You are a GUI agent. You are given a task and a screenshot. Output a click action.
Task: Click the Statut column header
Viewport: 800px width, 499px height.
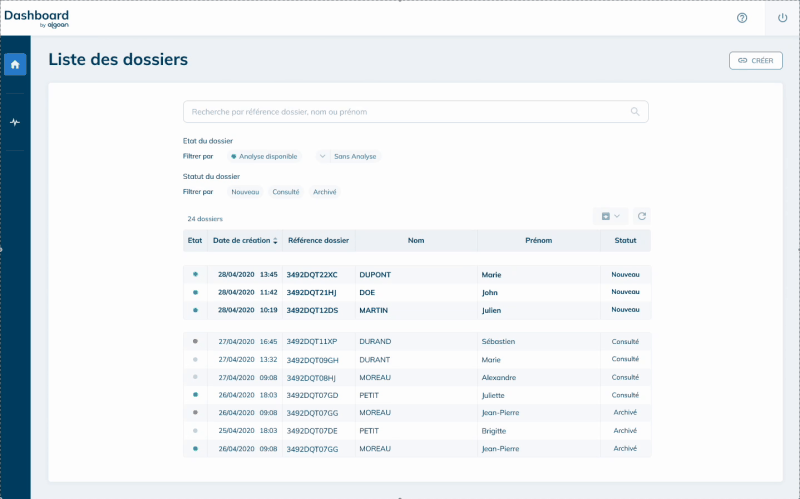click(625, 240)
